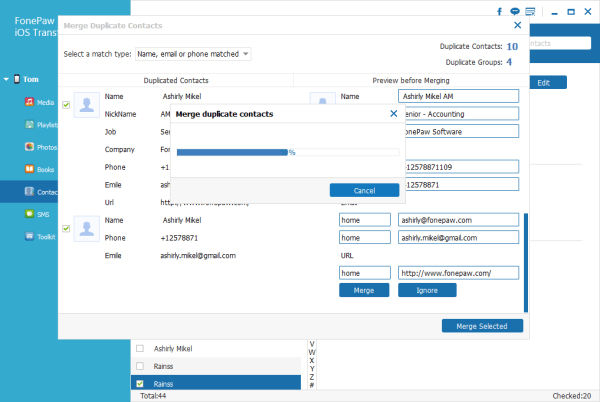Close the Merge duplicate contacts progress dialog
Viewport: 600px width, 402px height.
point(393,114)
